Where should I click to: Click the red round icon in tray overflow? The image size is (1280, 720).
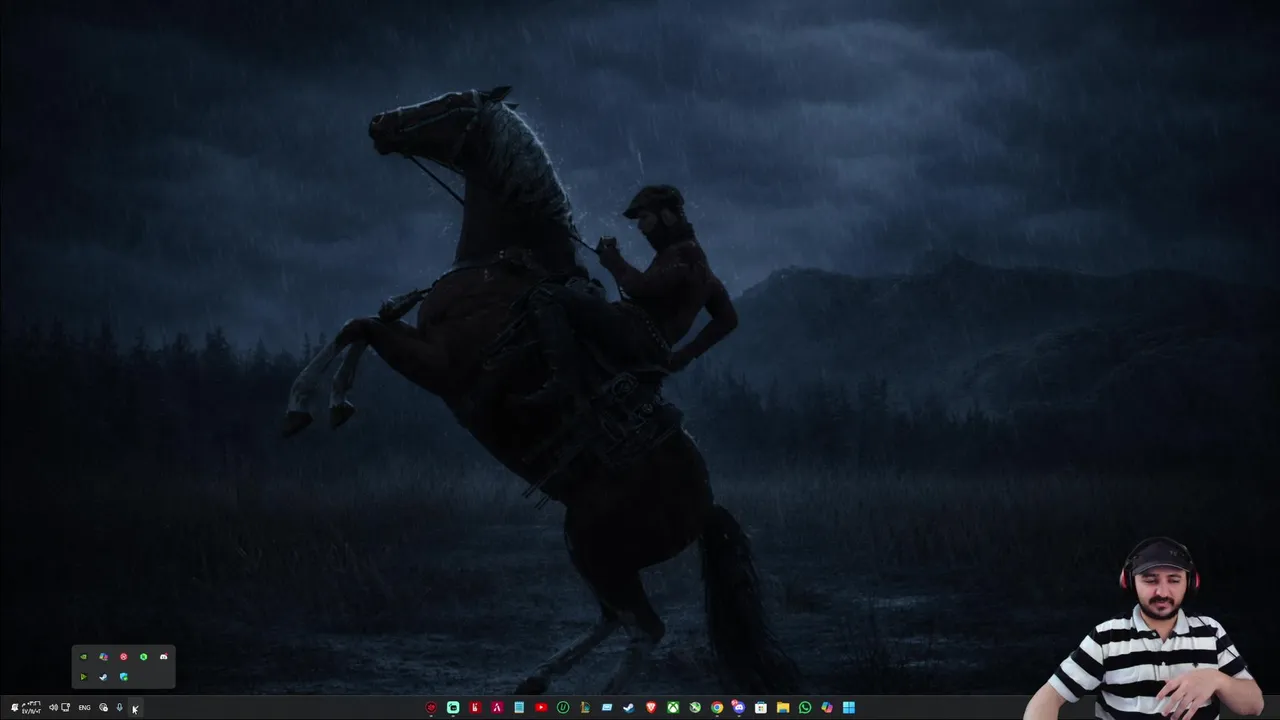point(124,657)
